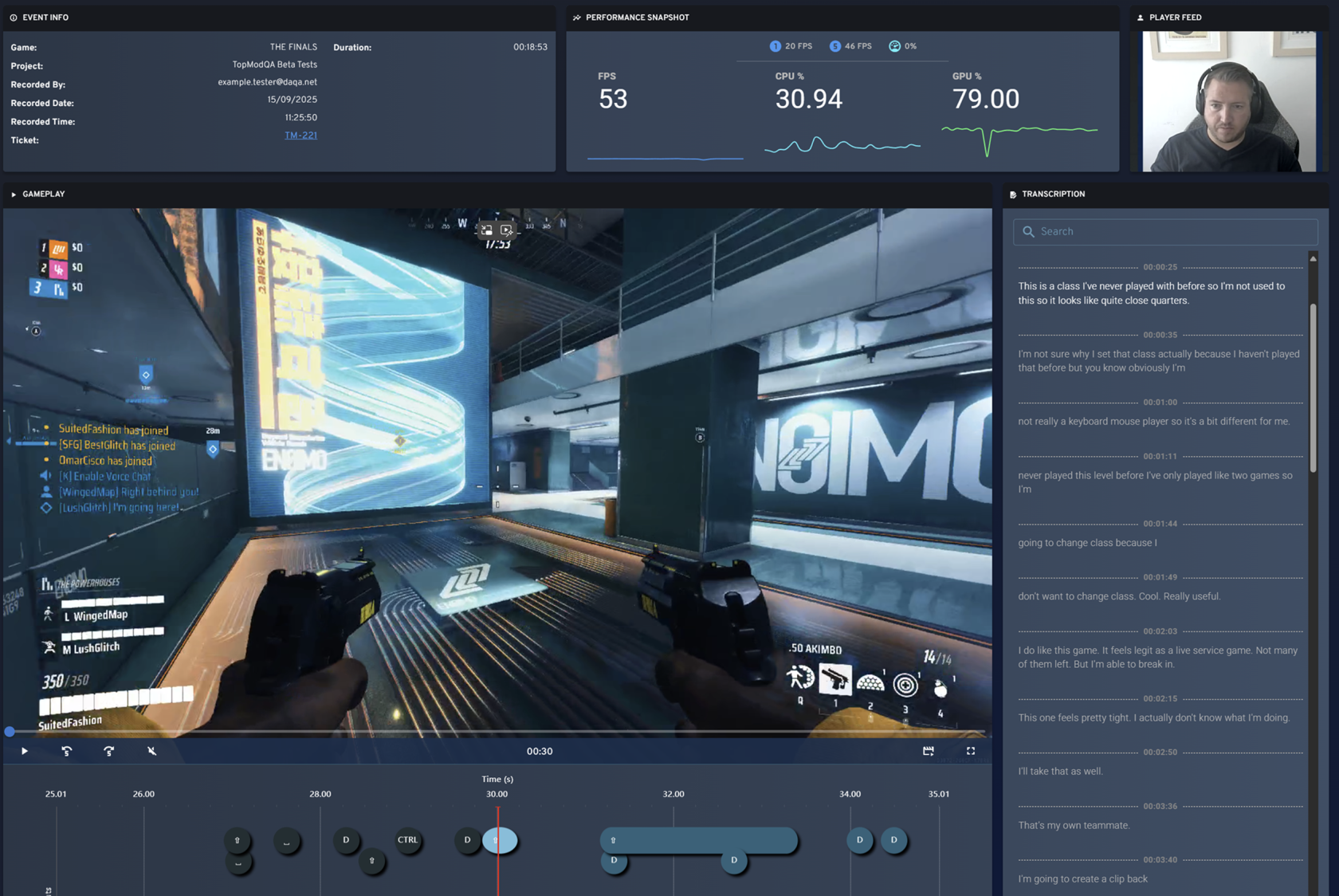Open the video in fullscreen
This screenshot has height=896, width=1339.
(x=971, y=751)
